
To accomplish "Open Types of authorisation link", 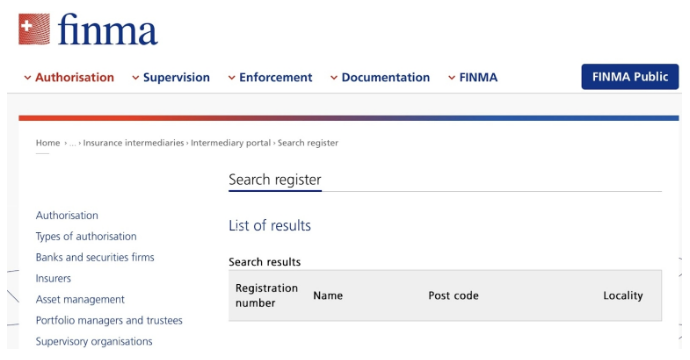I will pos(86,236).
